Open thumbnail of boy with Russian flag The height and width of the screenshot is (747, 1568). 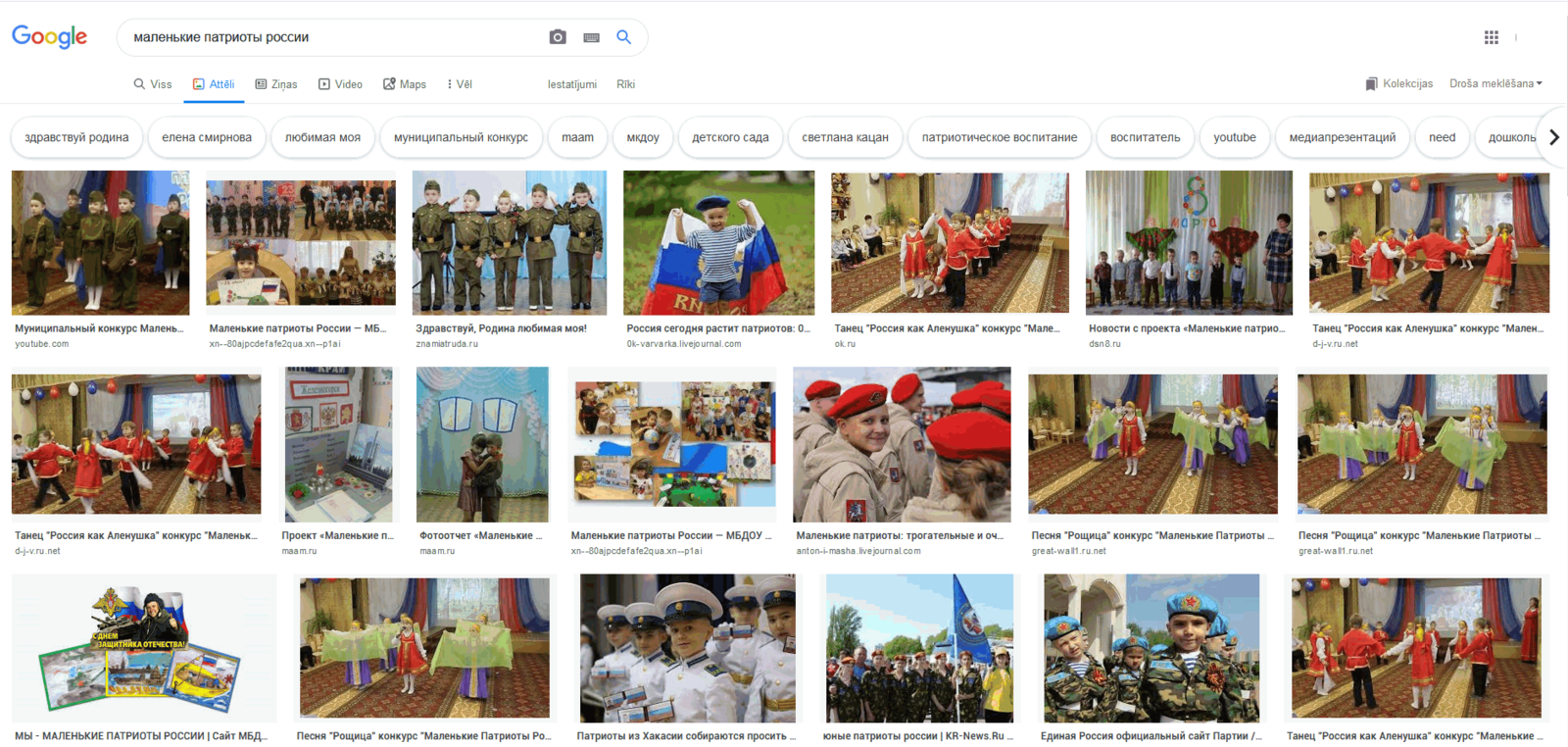click(x=718, y=242)
